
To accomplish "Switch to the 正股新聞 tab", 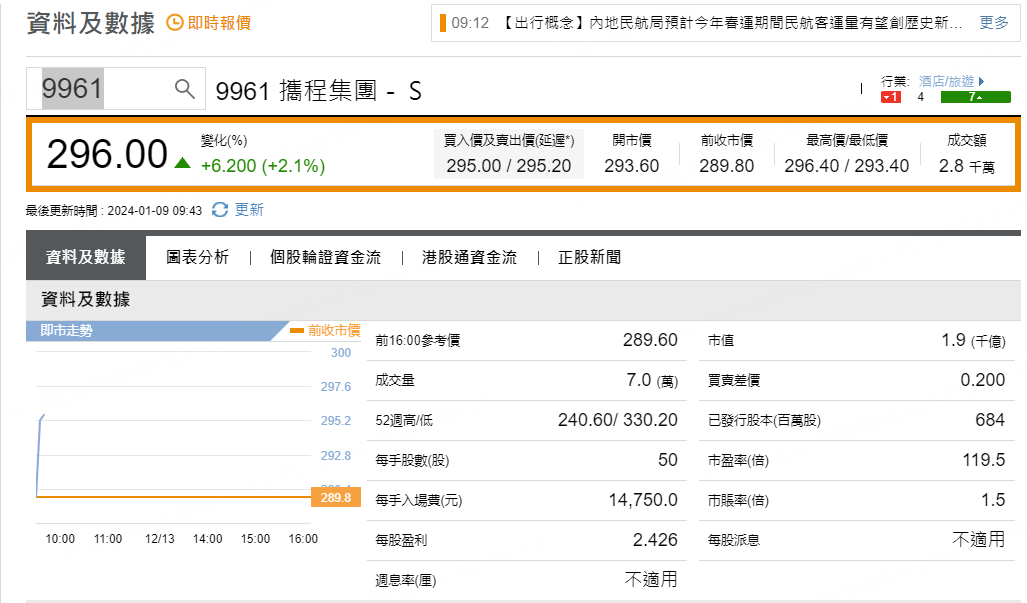I will [589, 257].
